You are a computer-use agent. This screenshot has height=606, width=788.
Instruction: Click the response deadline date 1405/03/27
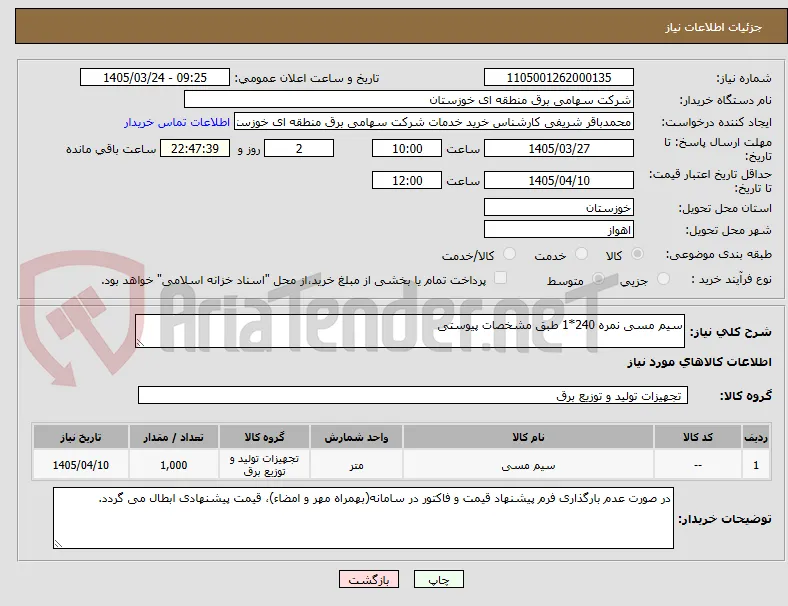click(x=558, y=148)
